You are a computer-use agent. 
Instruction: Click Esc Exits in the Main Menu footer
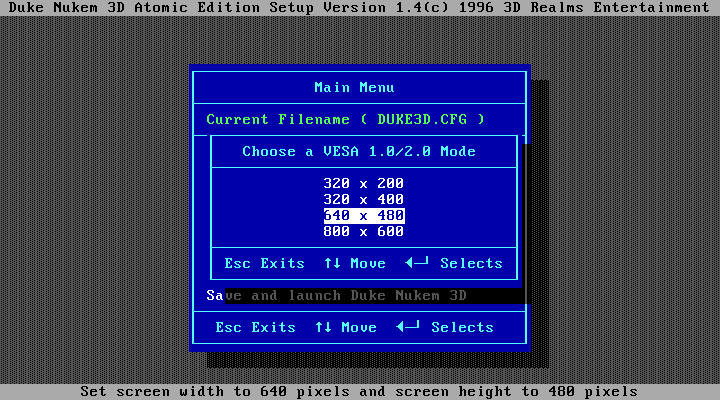point(256,327)
